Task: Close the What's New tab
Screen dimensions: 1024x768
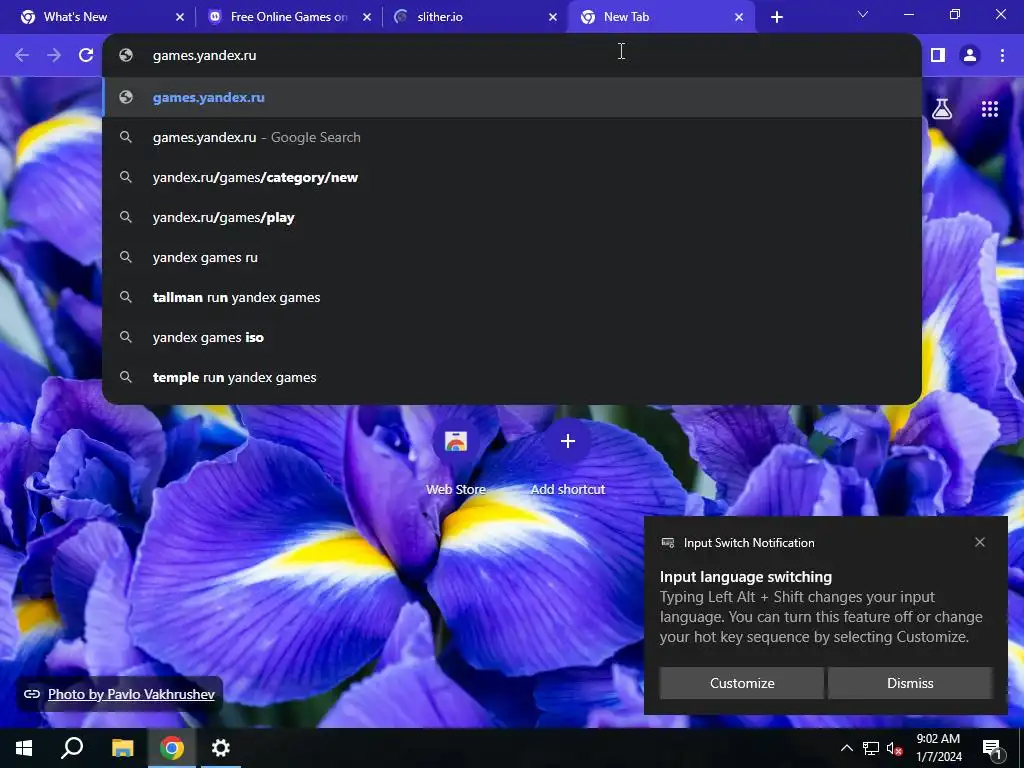Action: 180,17
